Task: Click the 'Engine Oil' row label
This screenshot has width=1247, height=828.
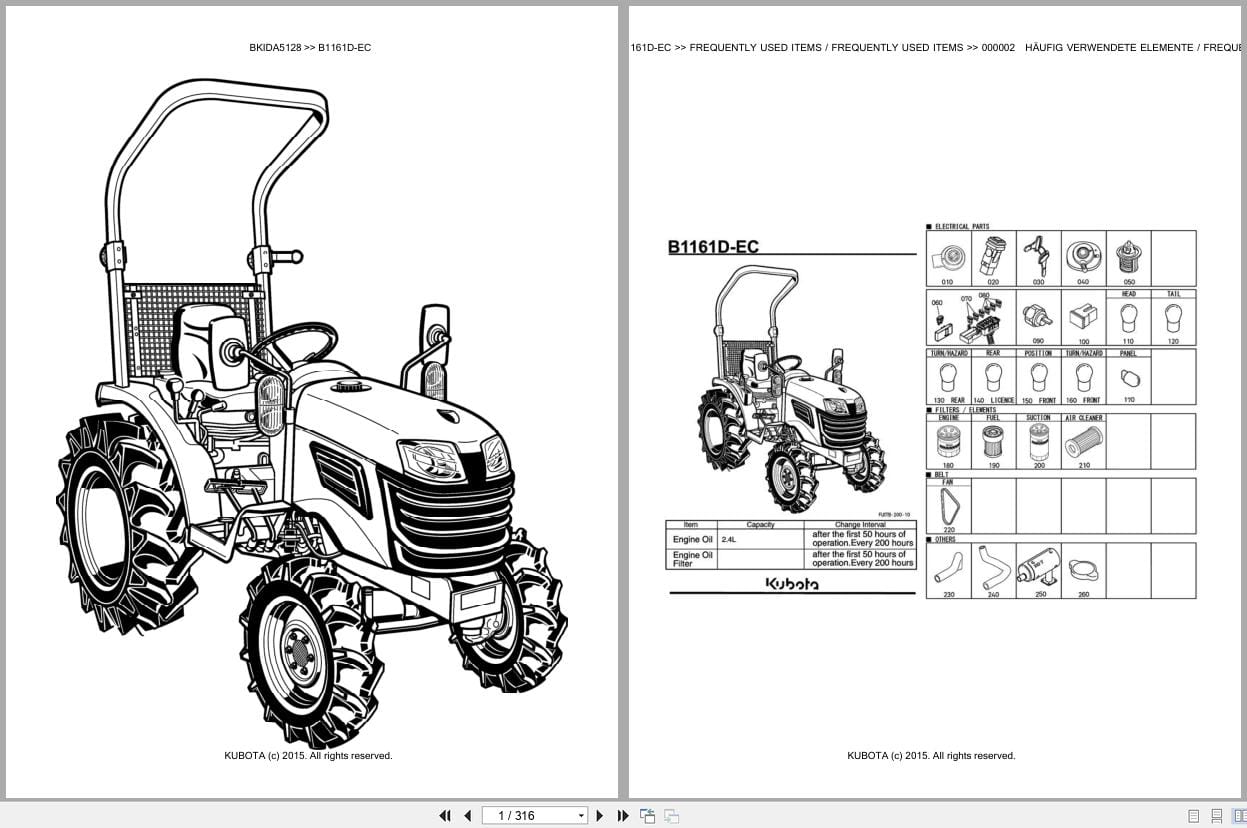Action: [x=692, y=540]
